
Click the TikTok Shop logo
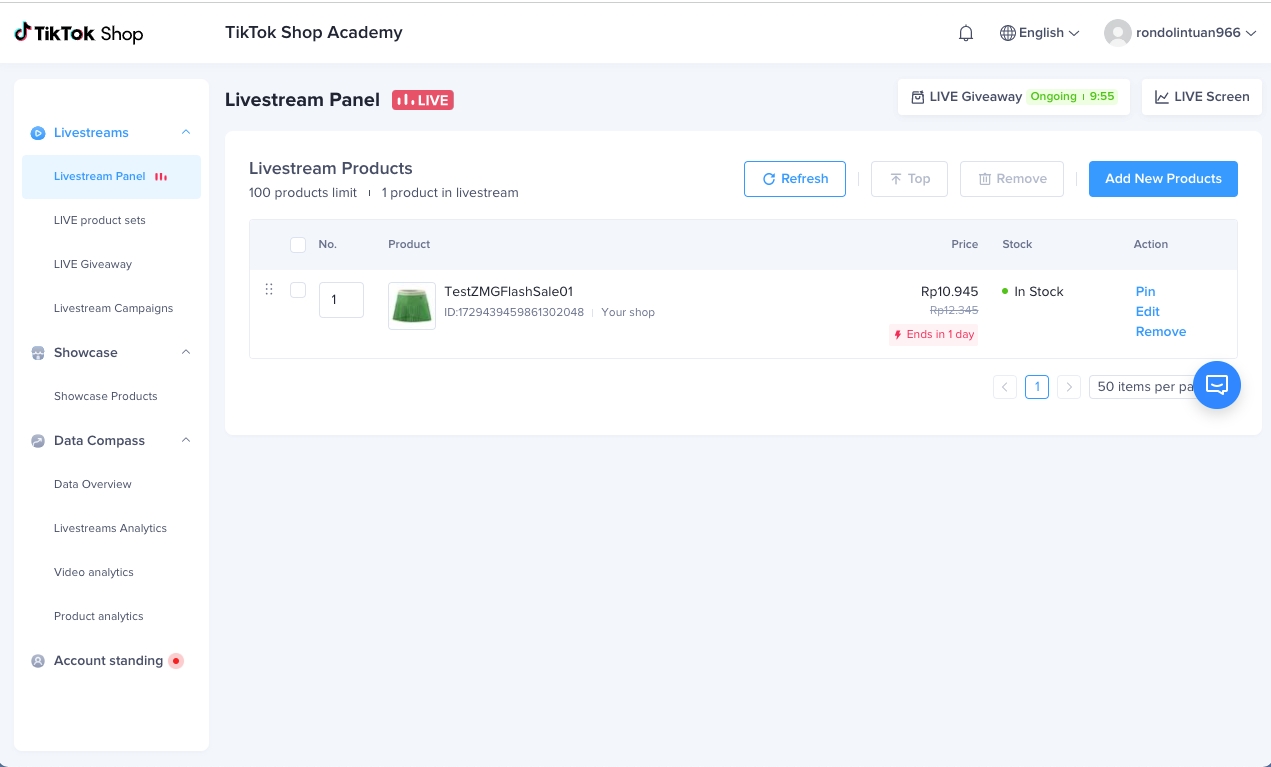pyautogui.click(x=79, y=33)
